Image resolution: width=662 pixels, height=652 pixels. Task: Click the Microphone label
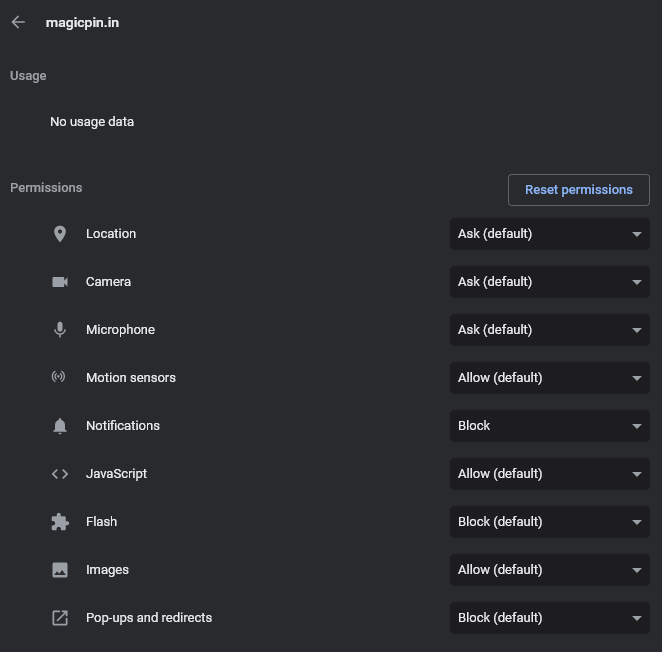pos(120,330)
